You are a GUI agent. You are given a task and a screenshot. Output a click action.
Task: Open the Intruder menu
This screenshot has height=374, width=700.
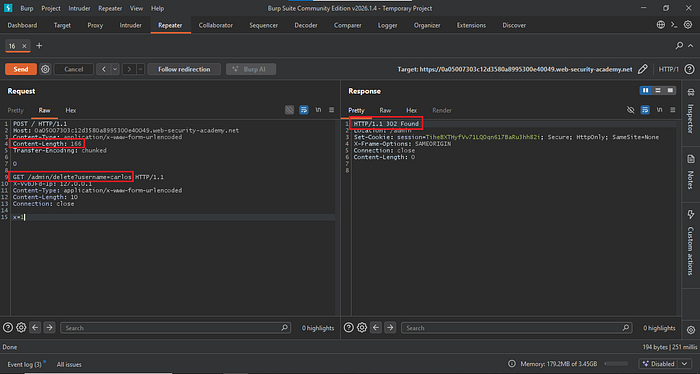coord(79,8)
